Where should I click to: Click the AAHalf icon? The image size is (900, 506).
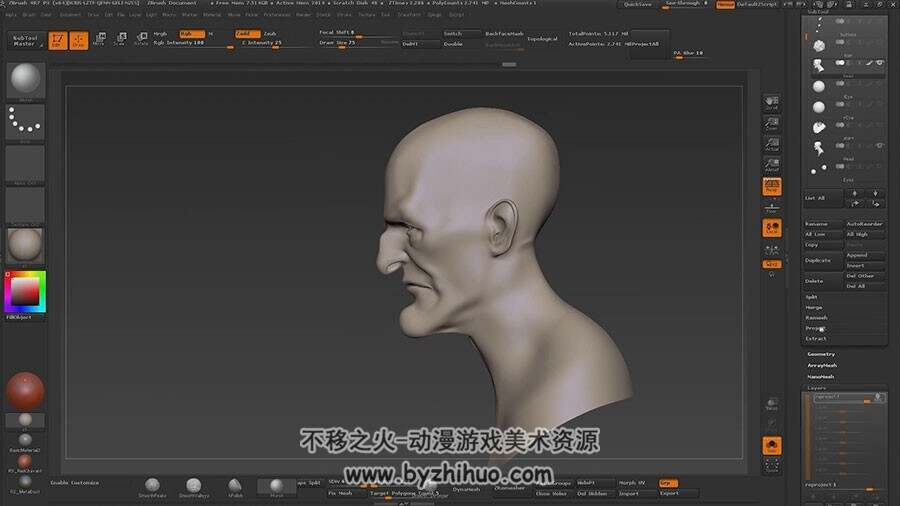[771, 165]
